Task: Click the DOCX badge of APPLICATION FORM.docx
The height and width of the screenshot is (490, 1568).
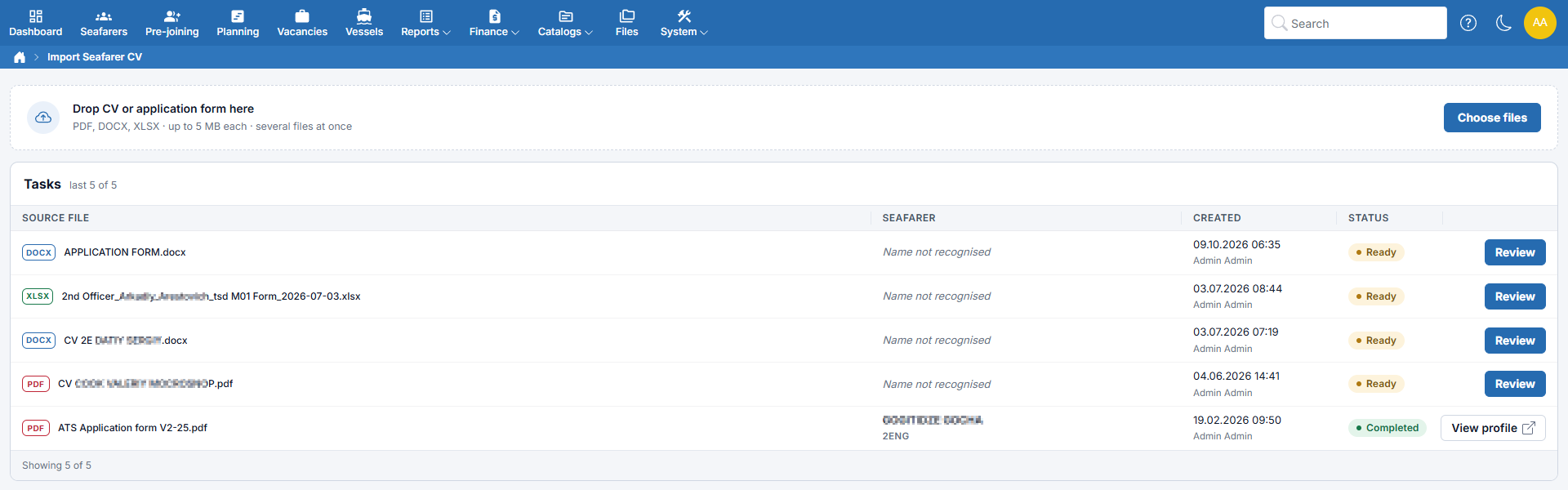Action: [x=38, y=252]
